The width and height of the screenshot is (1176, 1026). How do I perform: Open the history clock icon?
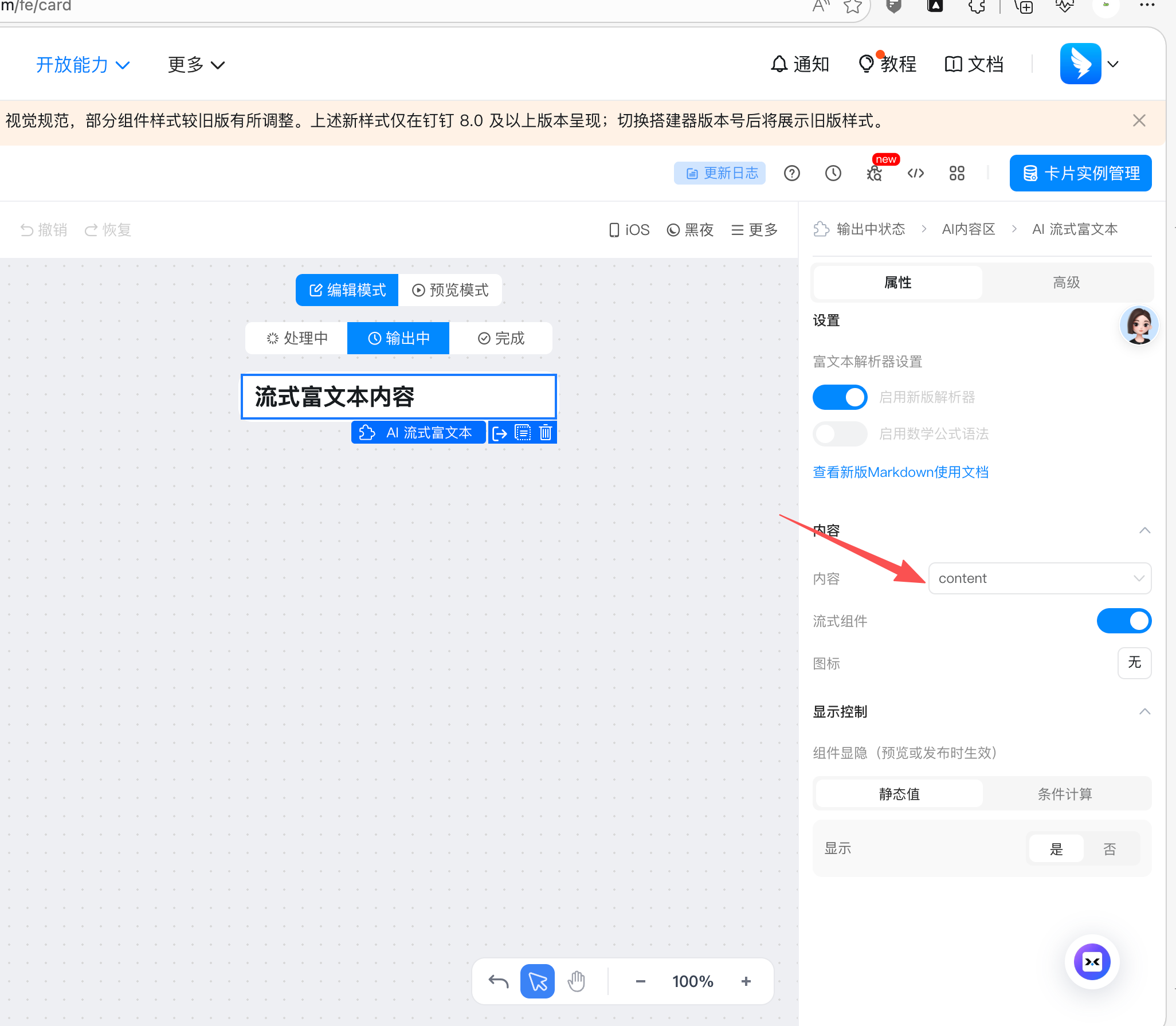pos(833,173)
